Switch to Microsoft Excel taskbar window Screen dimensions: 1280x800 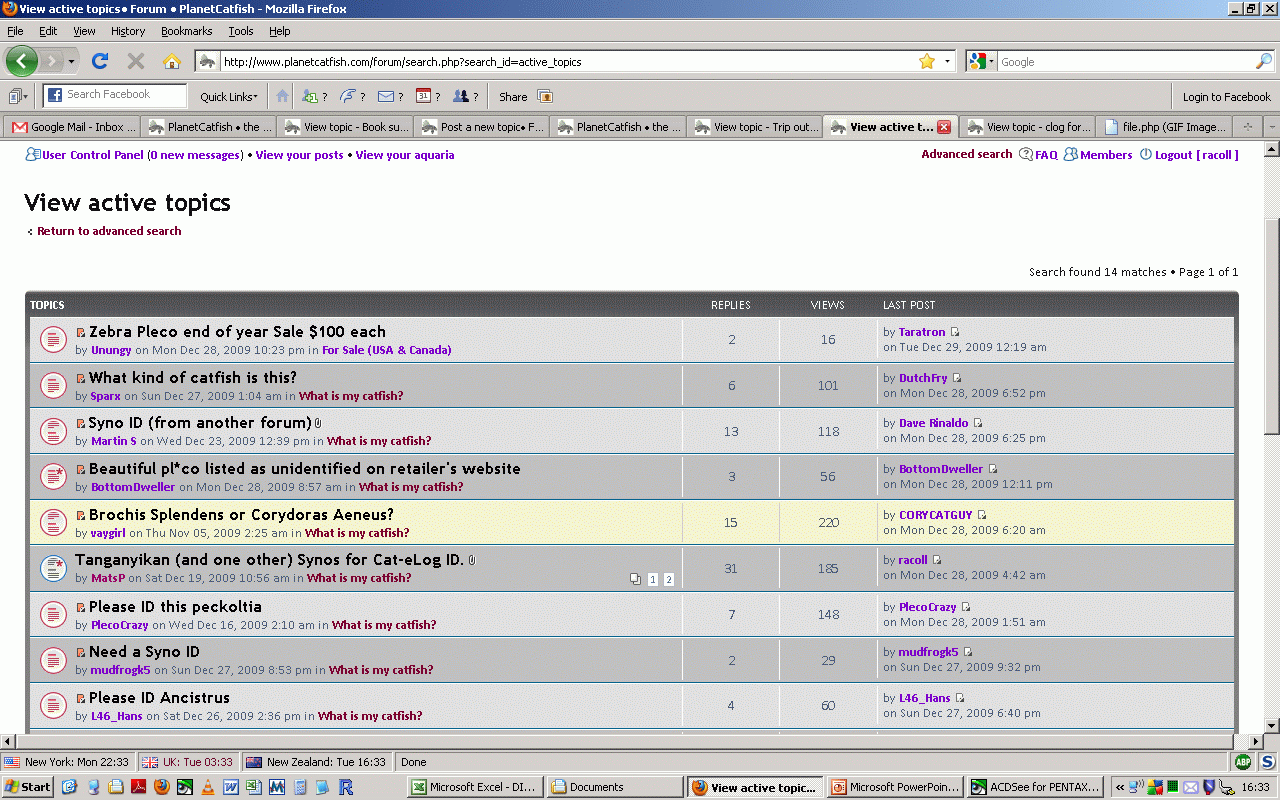click(476, 787)
